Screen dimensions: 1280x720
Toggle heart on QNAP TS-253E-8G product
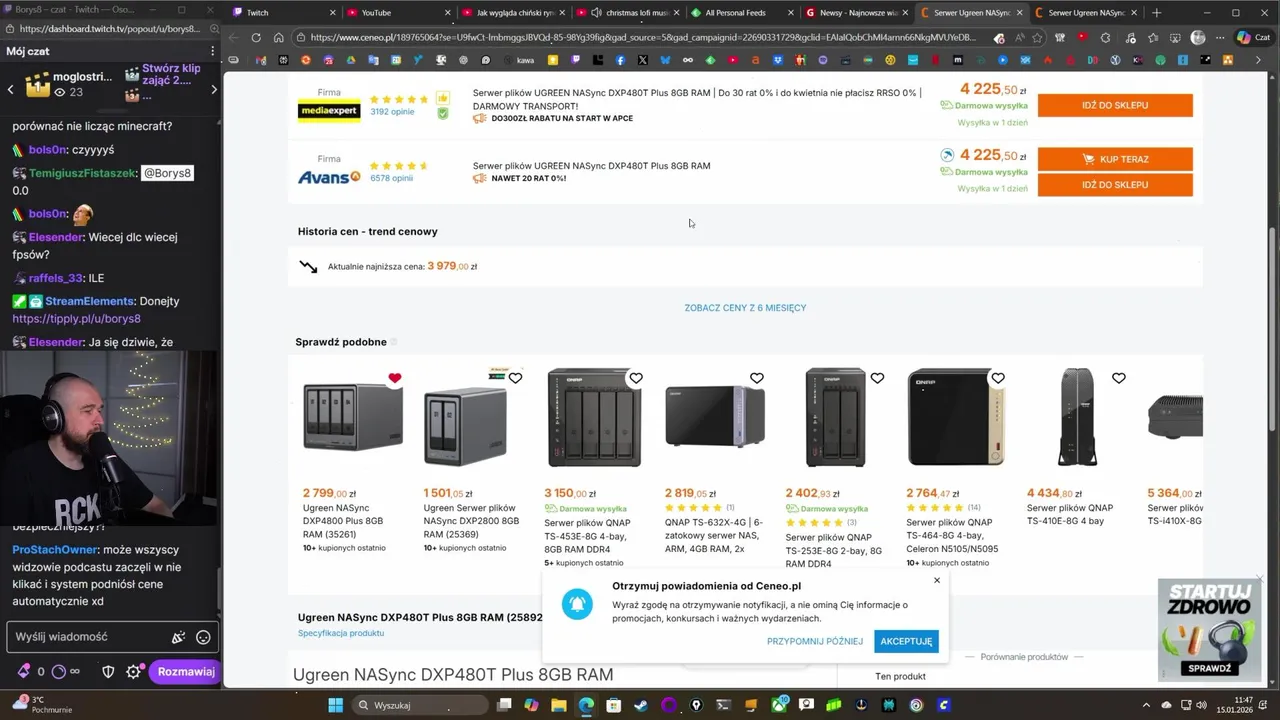[877, 378]
